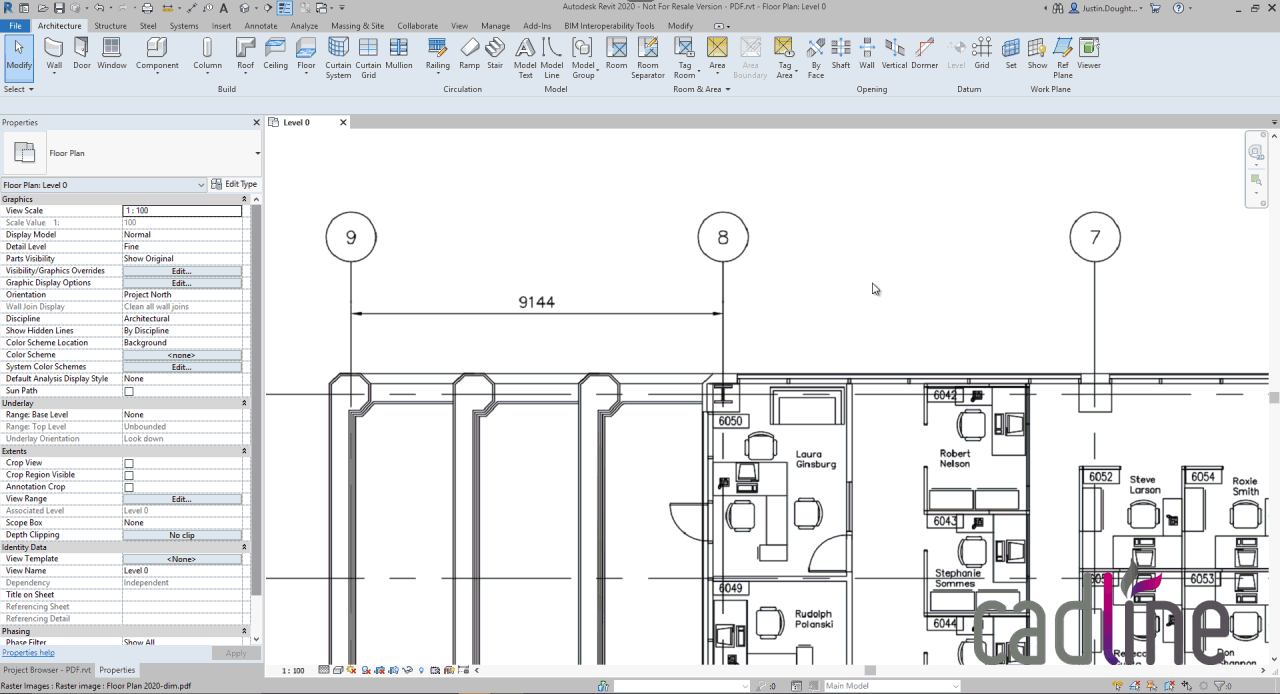Collapse the Graphics properties section
1280x694 pixels.
244,199
